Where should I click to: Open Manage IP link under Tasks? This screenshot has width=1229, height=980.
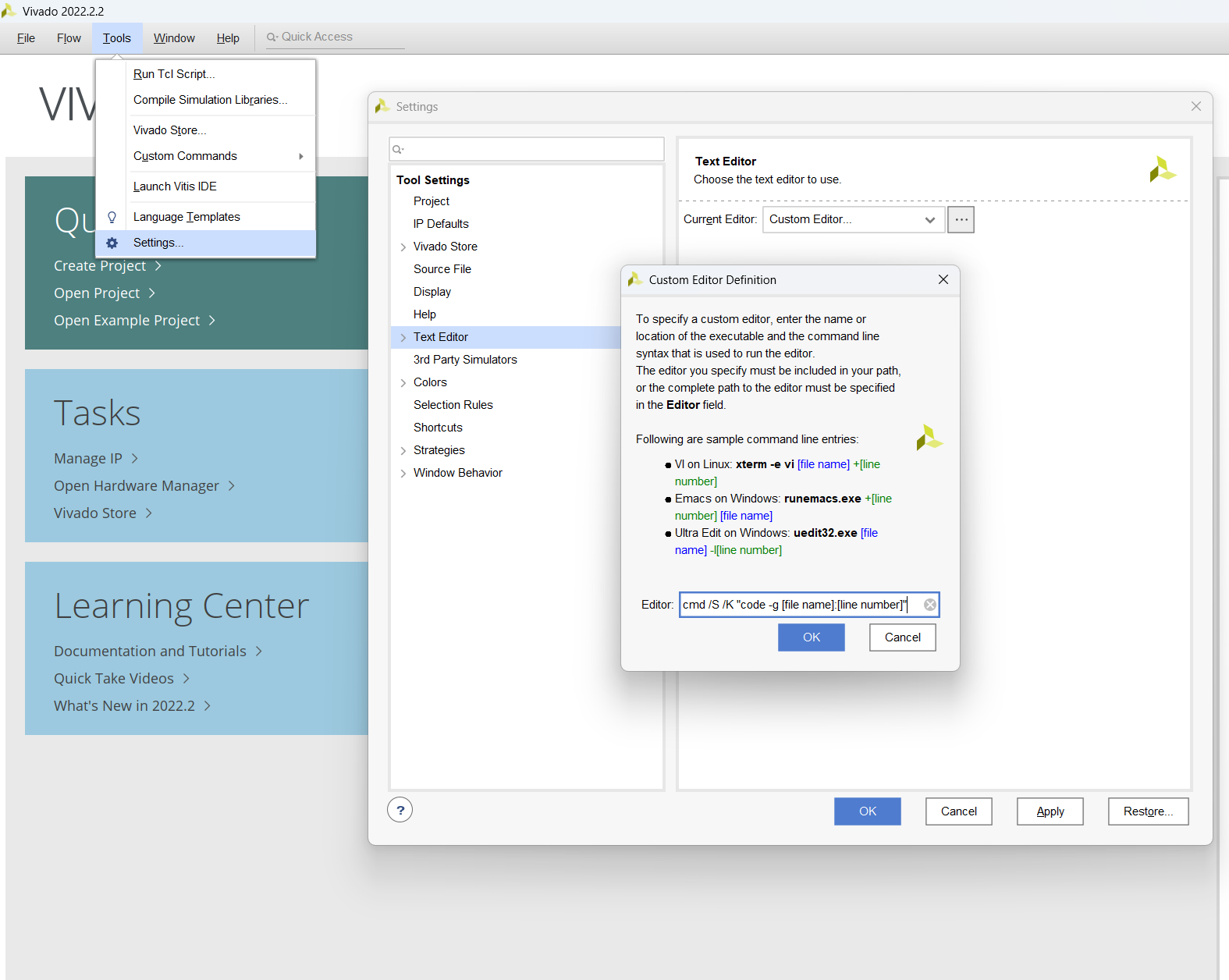tap(96, 459)
